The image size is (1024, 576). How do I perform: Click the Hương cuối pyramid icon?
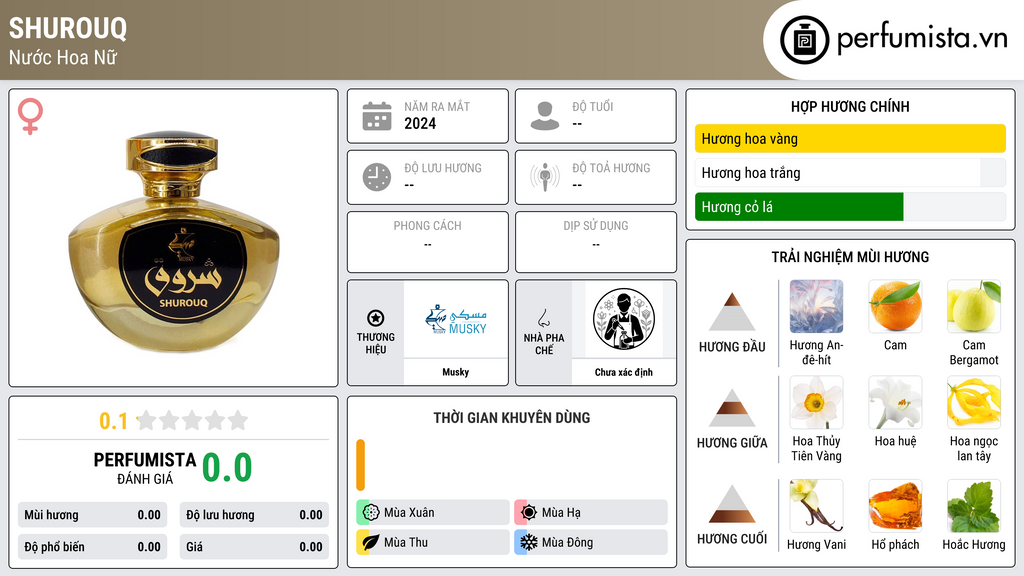(732, 504)
